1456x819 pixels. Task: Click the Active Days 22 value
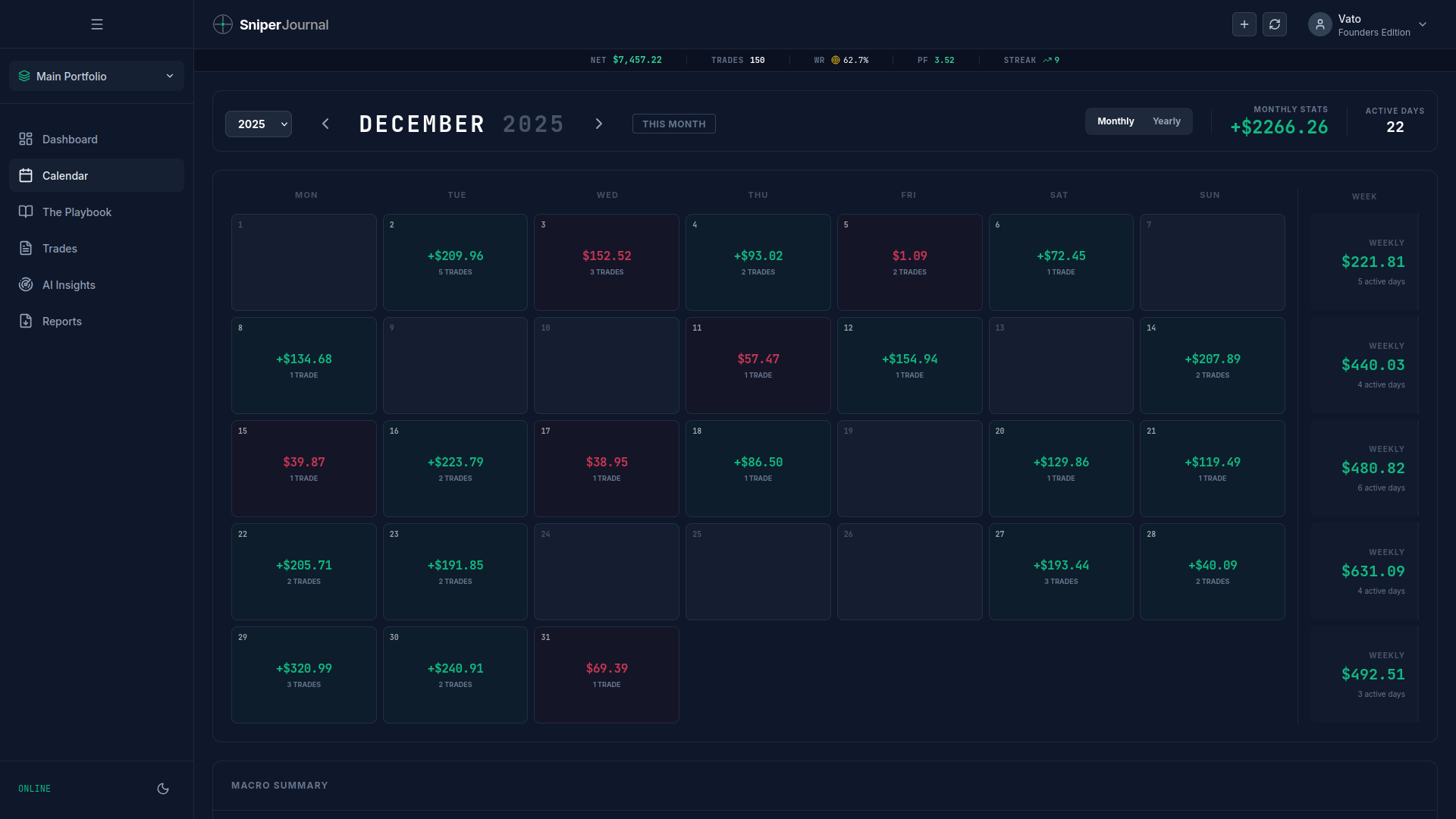(1395, 127)
